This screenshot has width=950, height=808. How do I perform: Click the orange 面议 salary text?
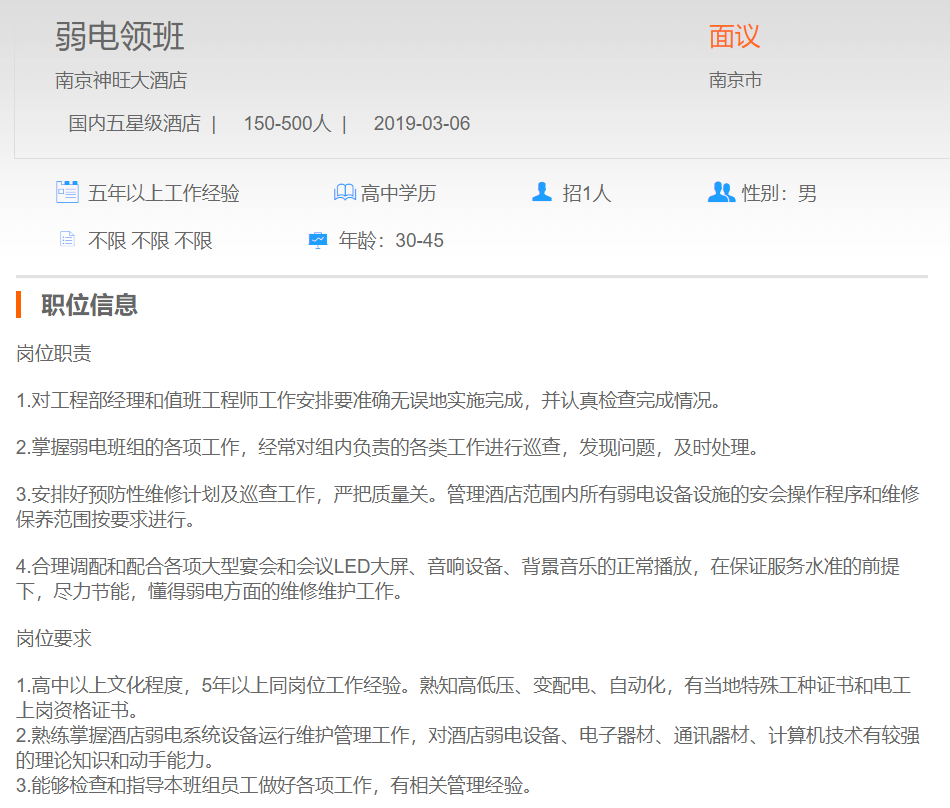pyautogui.click(x=734, y=37)
